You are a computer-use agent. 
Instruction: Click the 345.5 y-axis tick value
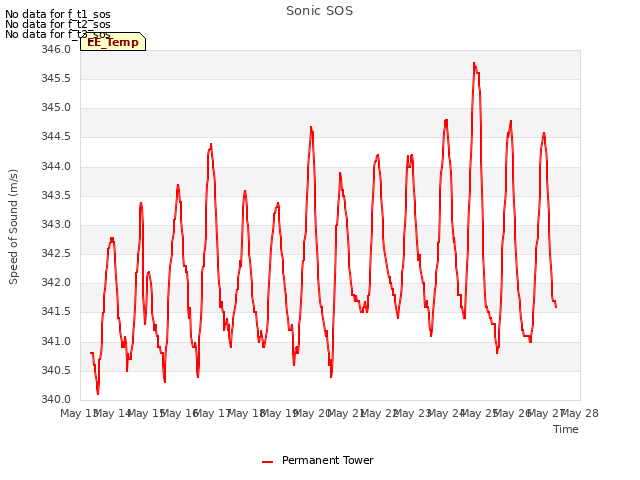click(56, 78)
